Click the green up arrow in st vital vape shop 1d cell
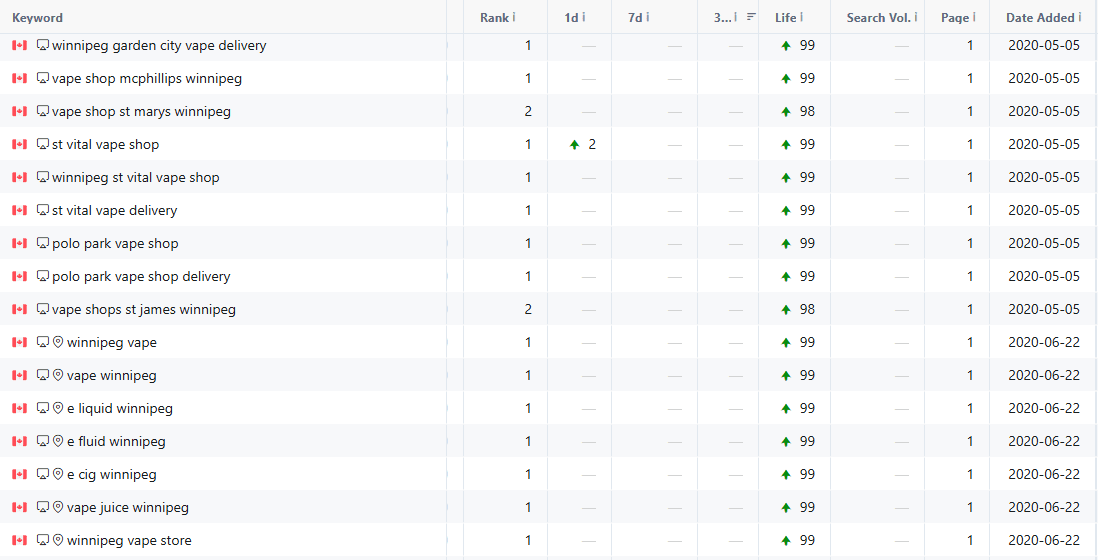 [574, 144]
